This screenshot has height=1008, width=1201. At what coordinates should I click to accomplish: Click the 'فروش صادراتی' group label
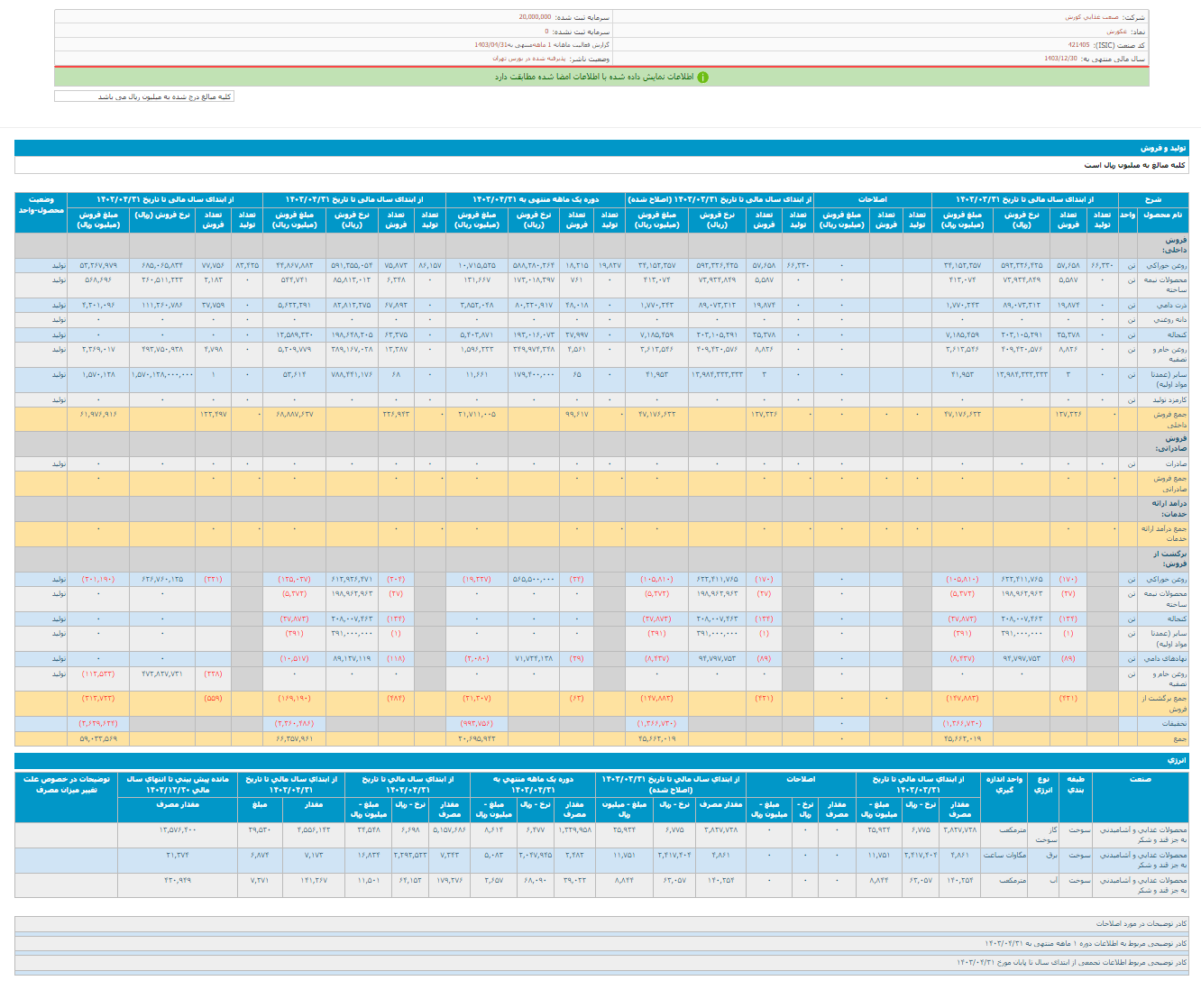click(x=1162, y=444)
